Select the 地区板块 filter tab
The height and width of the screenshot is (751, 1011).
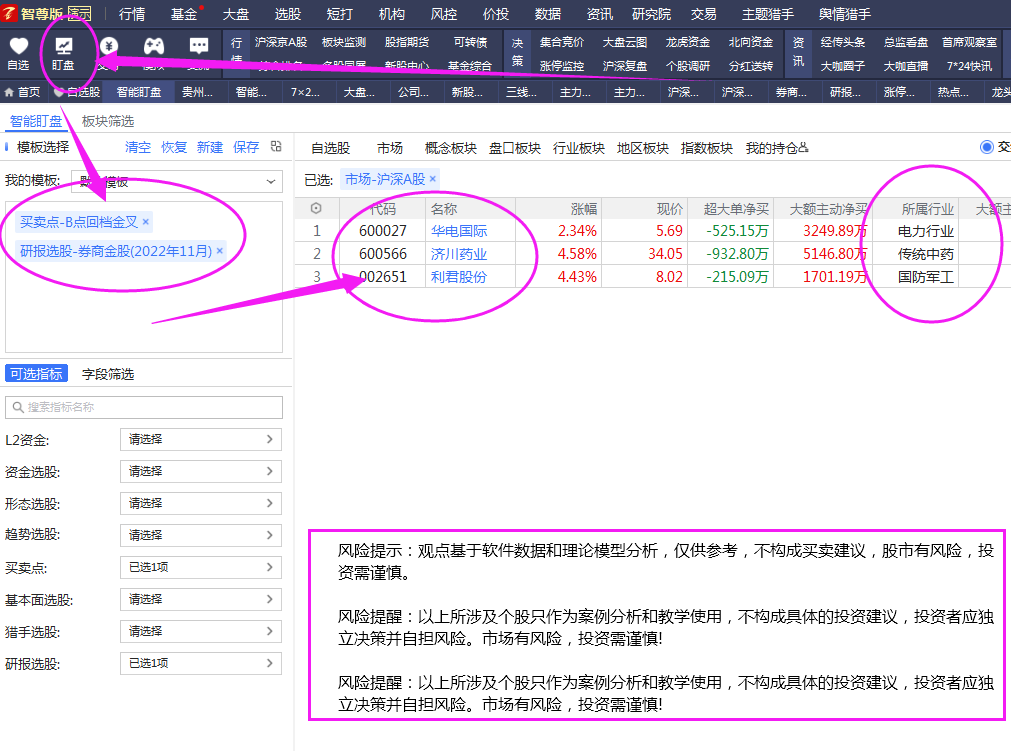click(643, 148)
